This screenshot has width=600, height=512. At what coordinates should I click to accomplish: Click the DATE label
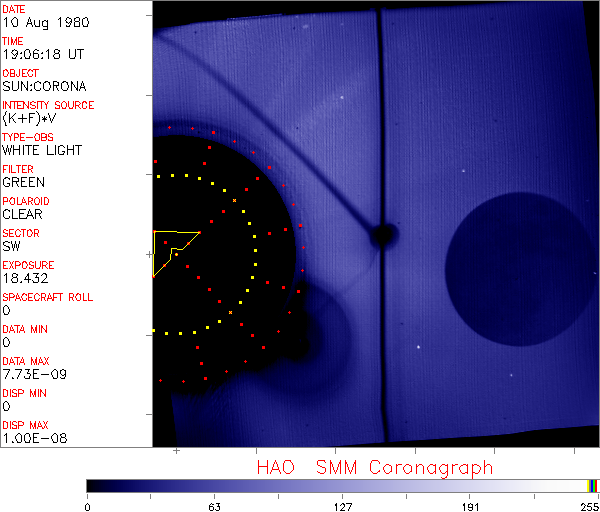(14, 9)
